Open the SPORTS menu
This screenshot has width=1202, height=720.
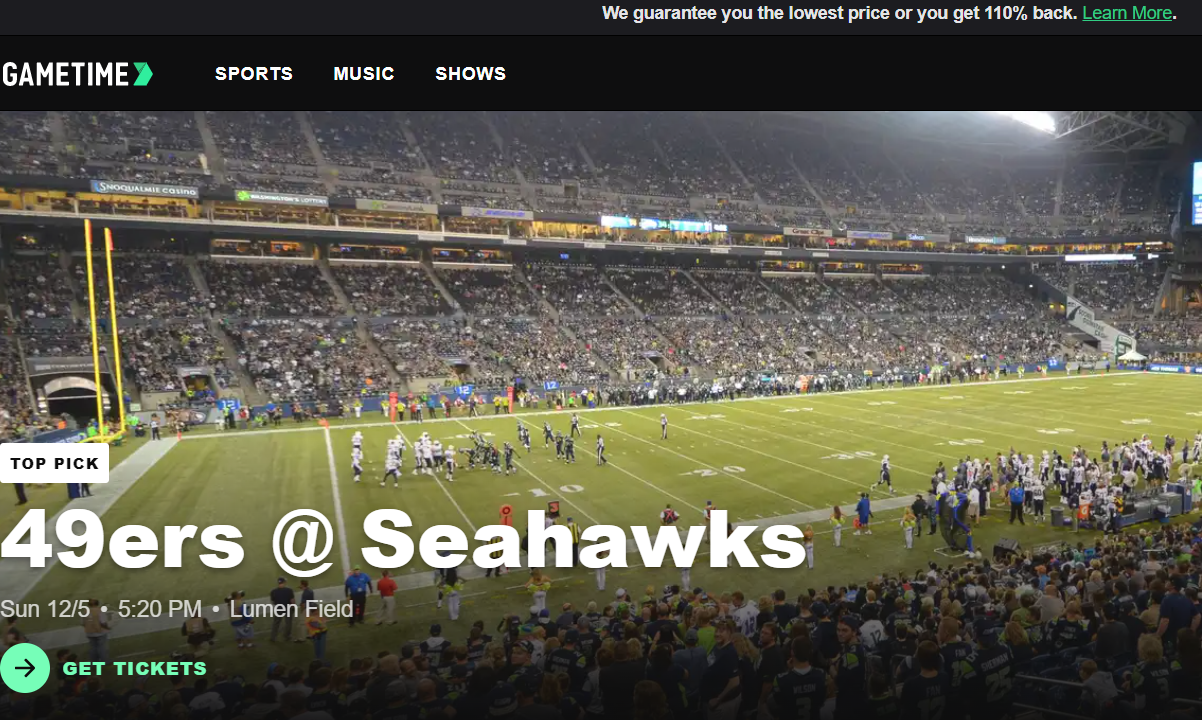(x=254, y=74)
